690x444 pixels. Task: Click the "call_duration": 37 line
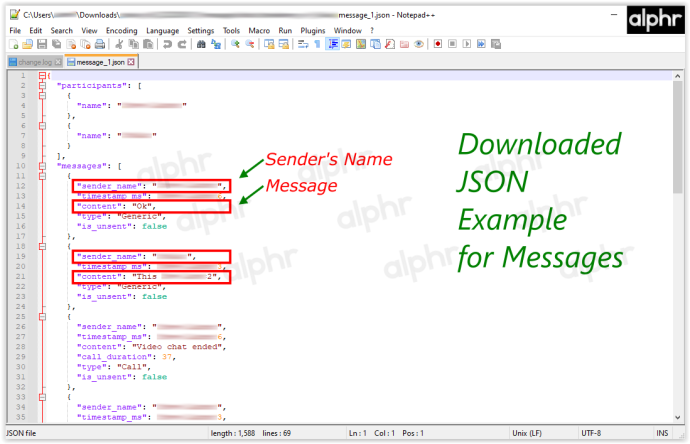[126, 357]
